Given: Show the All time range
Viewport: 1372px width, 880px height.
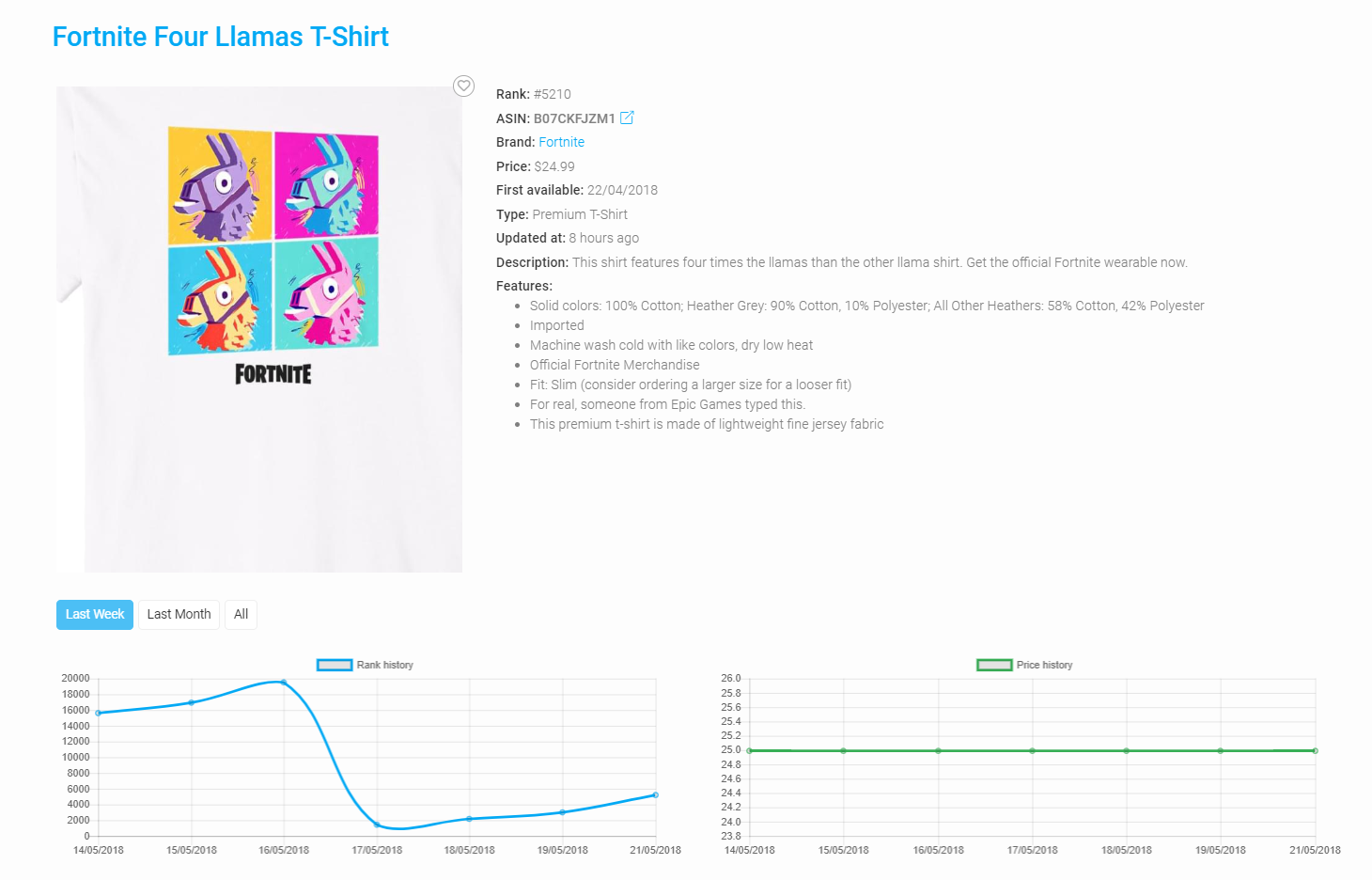Looking at the screenshot, I should [x=241, y=615].
